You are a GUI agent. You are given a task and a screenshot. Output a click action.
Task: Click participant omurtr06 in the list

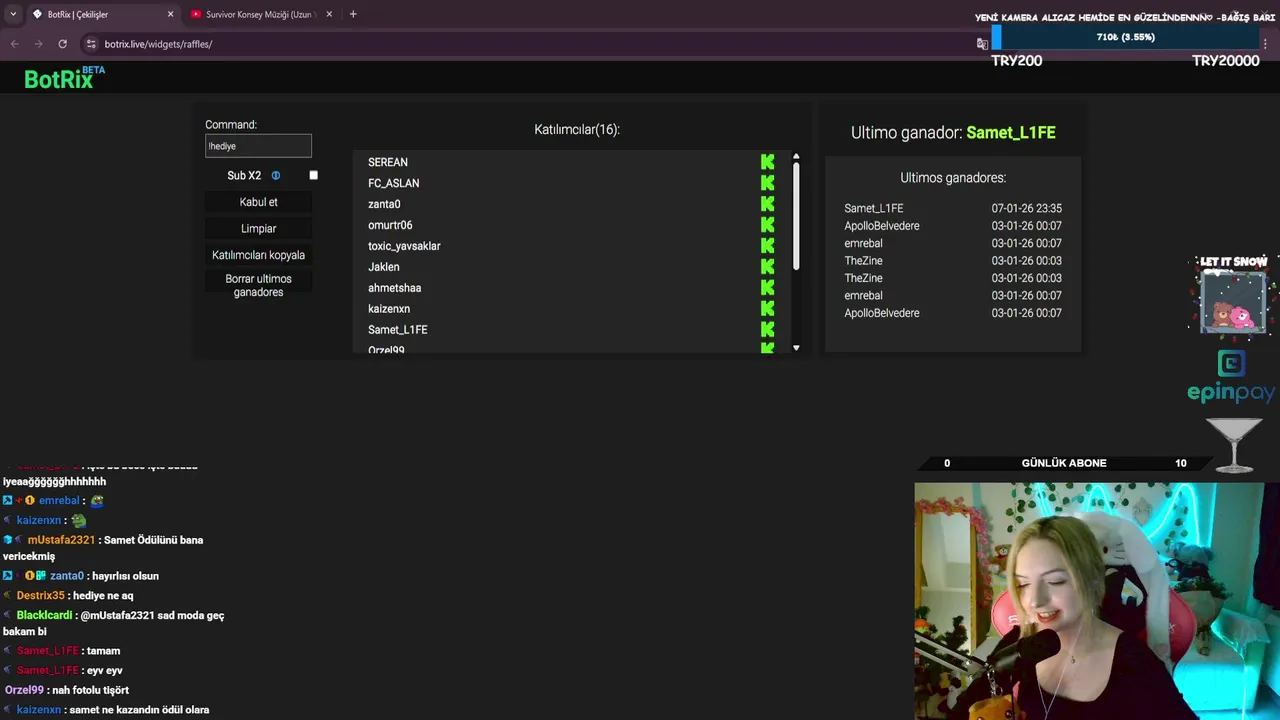390,225
